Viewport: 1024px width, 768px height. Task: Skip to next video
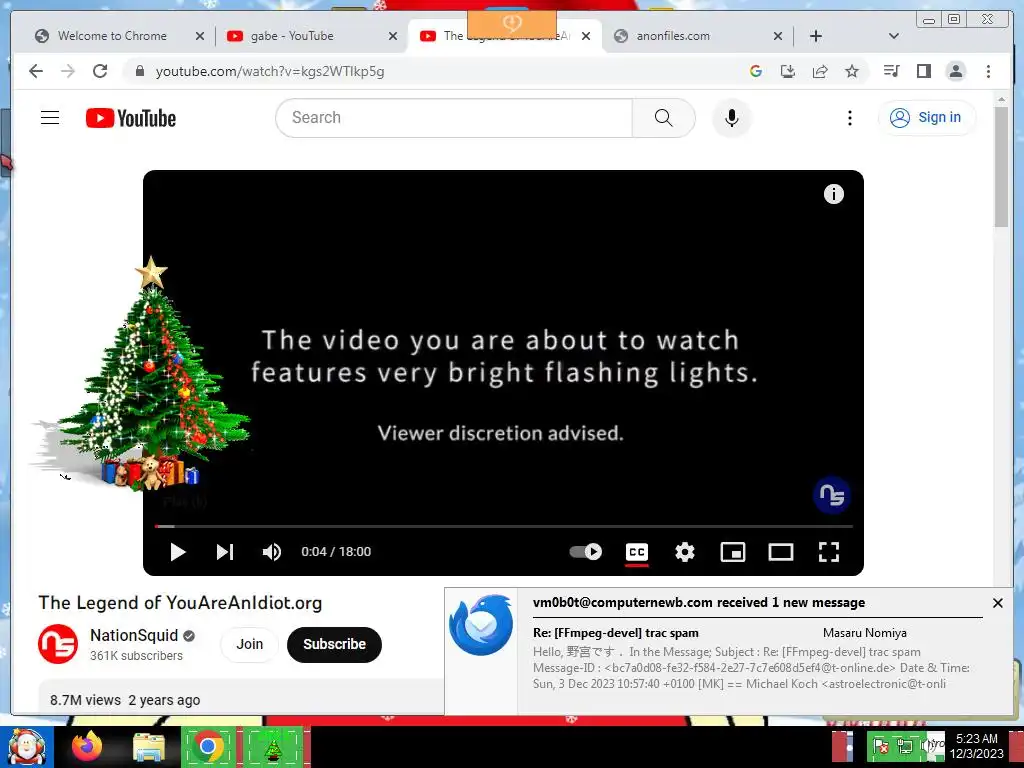point(225,552)
